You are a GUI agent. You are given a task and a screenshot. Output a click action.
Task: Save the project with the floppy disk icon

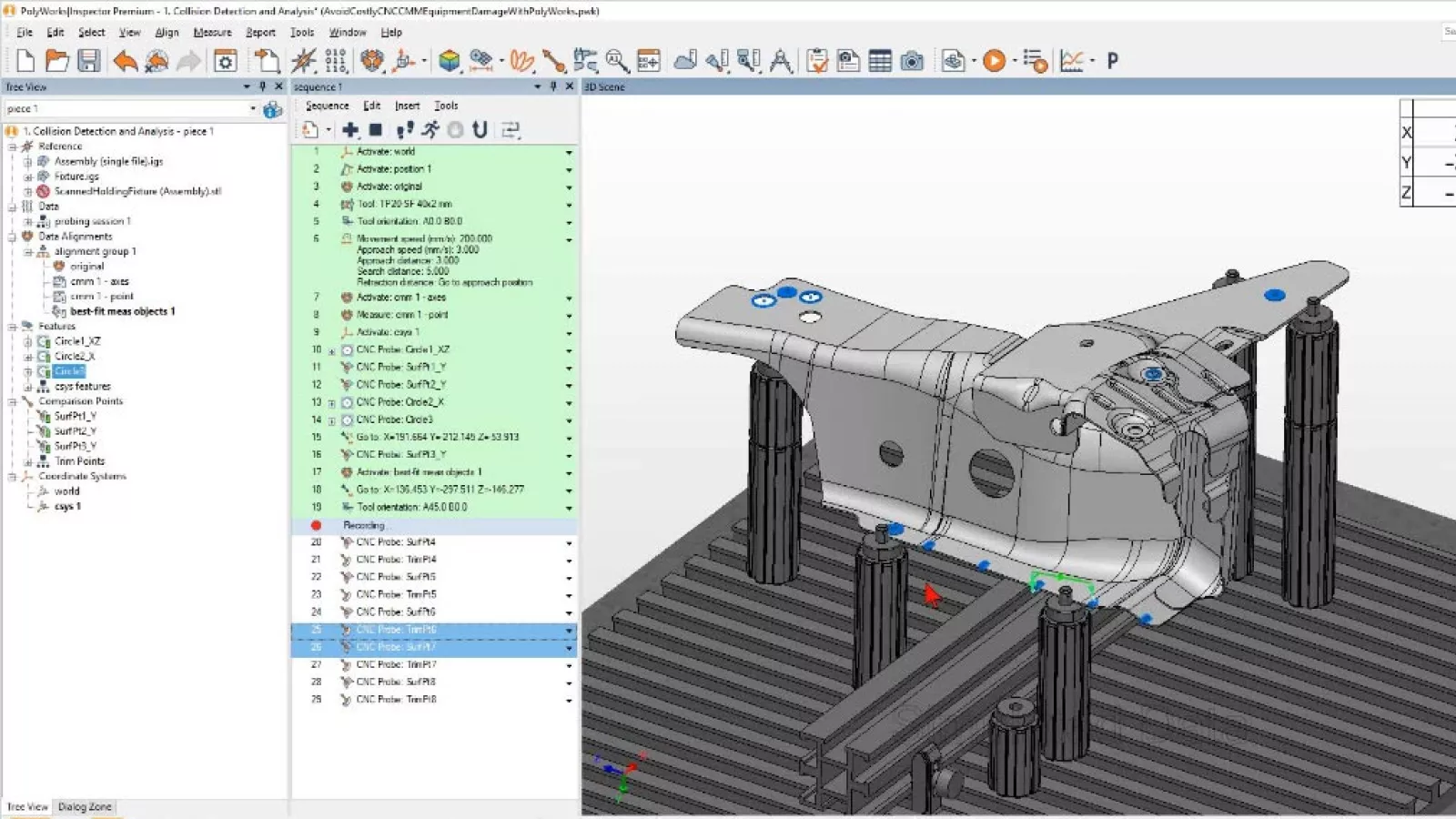tap(88, 61)
